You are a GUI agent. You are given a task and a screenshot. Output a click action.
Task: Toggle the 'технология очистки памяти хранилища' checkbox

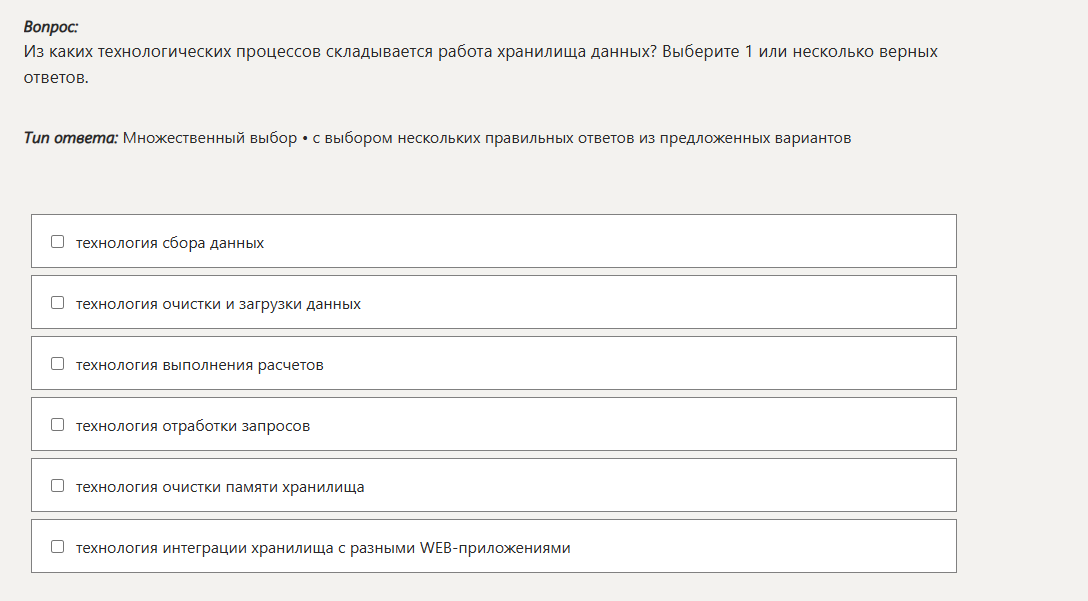pos(58,486)
